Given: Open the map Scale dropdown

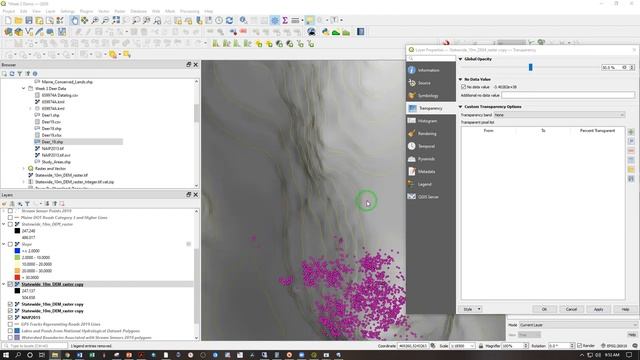Looking at the screenshot, I should tap(472, 346).
